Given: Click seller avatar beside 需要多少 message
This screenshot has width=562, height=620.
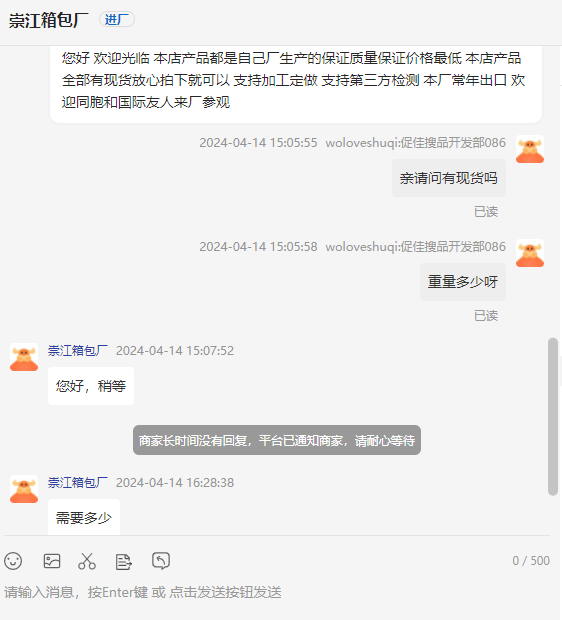Looking at the screenshot, I should [x=24, y=489].
